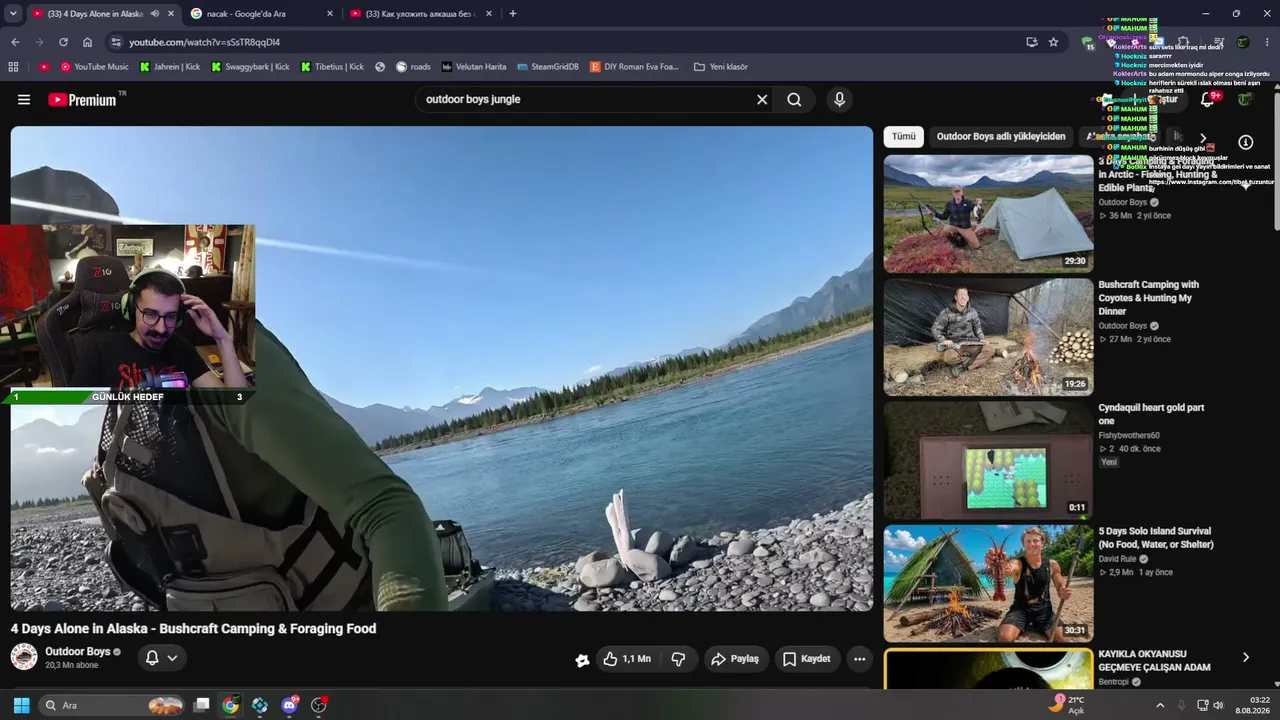Open Swaggybark Kick bookmark
This screenshot has height=720, width=1280.
250,67
